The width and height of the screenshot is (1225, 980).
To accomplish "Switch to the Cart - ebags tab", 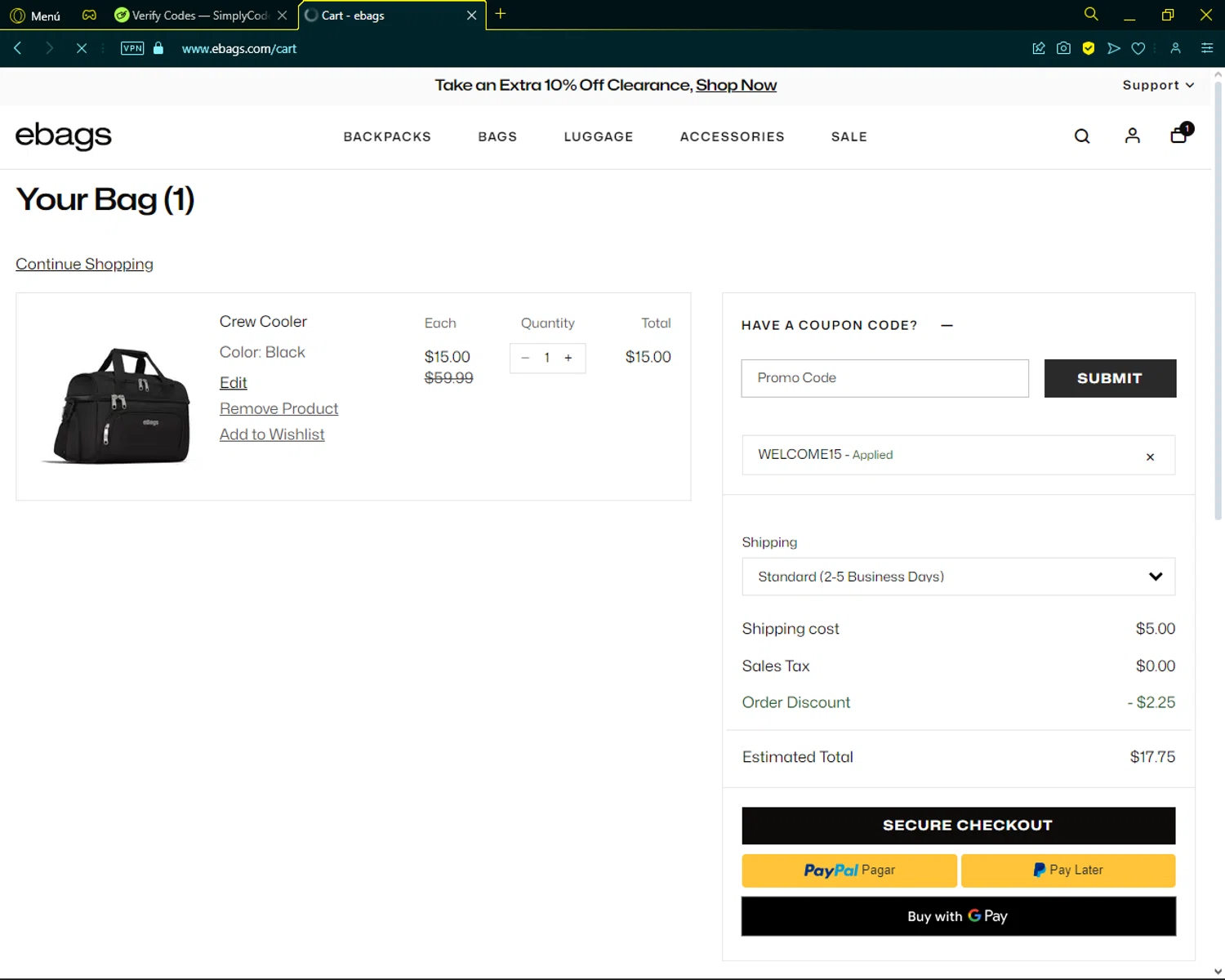I will click(384, 16).
